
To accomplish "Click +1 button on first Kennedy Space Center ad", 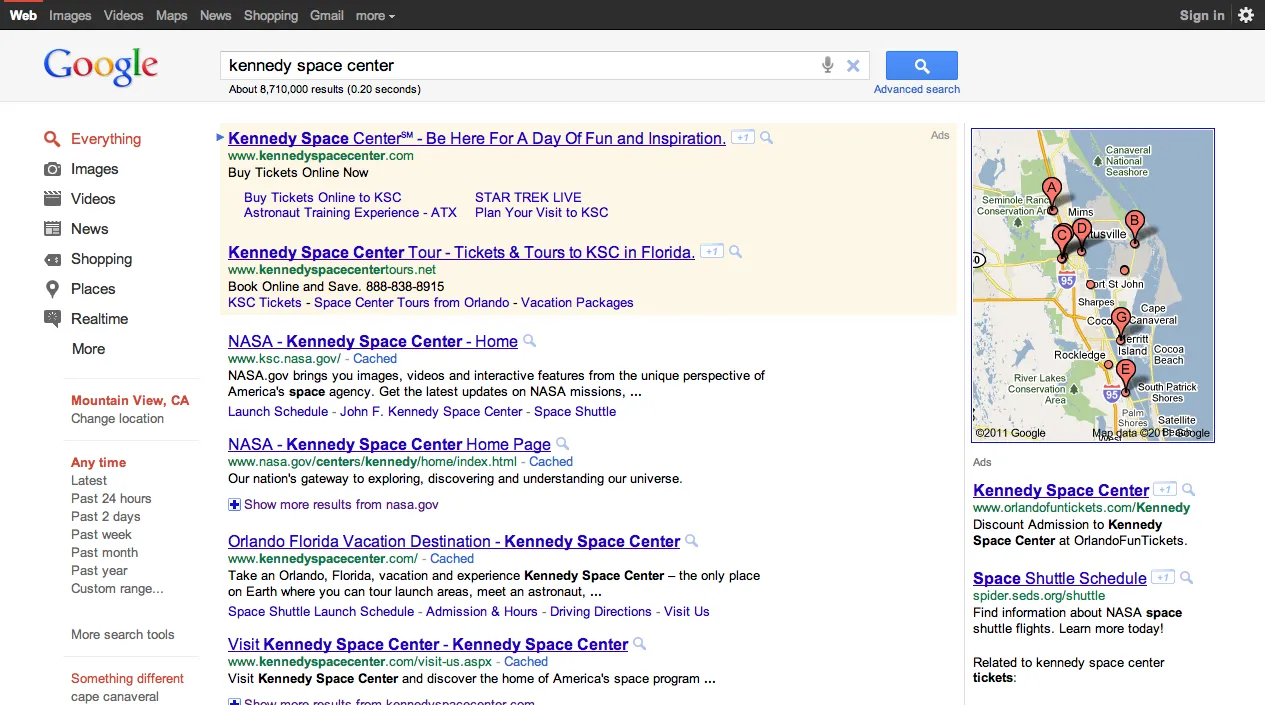I will coord(742,138).
